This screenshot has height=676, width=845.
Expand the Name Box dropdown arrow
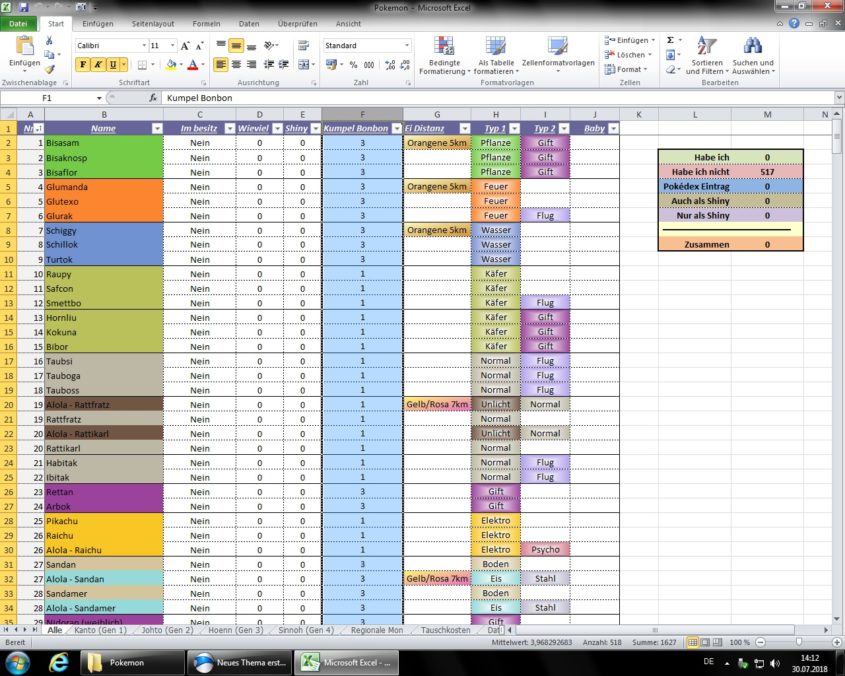coord(99,98)
